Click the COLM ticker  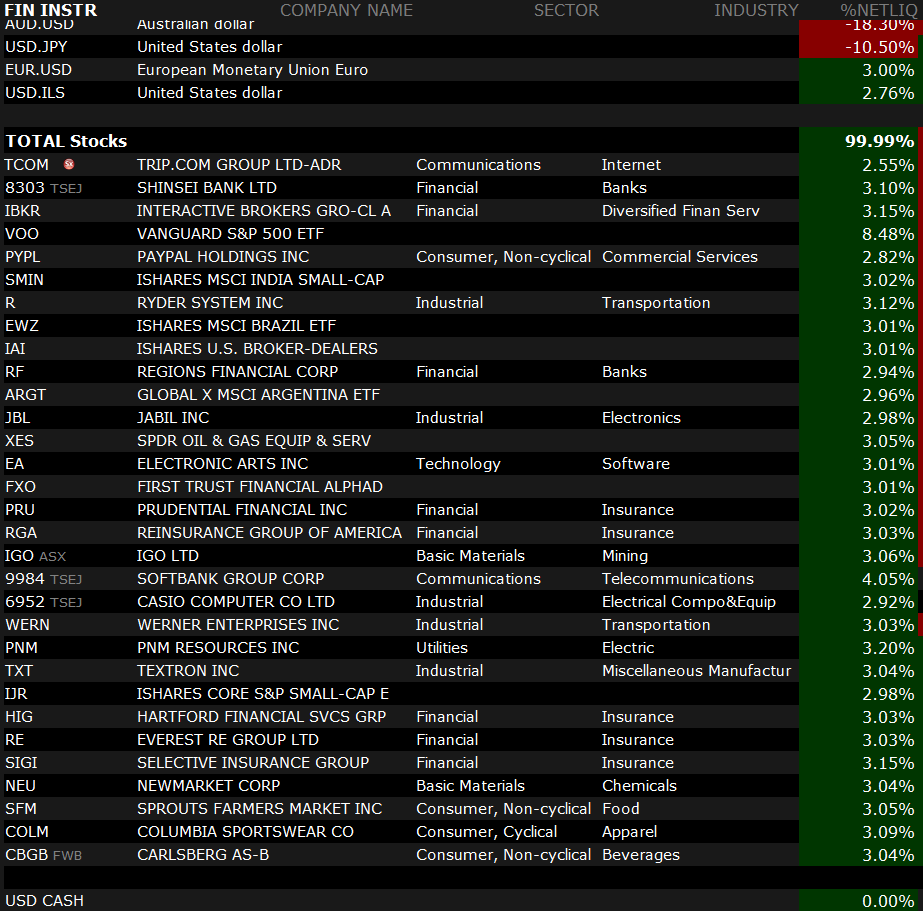click(x=26, y=830)
